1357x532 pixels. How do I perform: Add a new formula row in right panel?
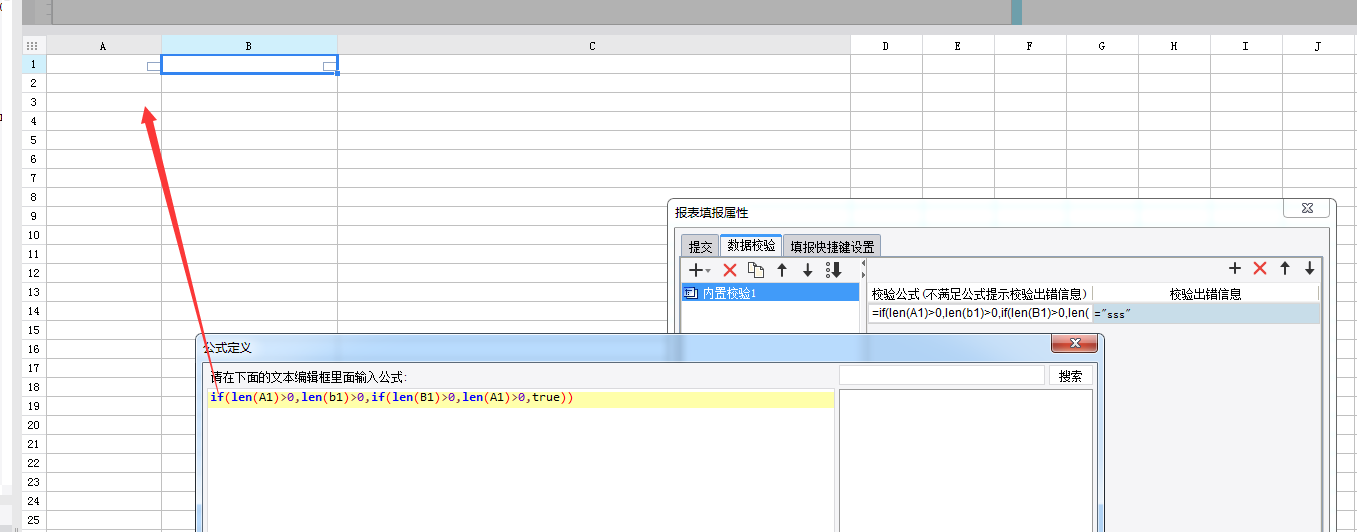click(x=1235, y=268)
